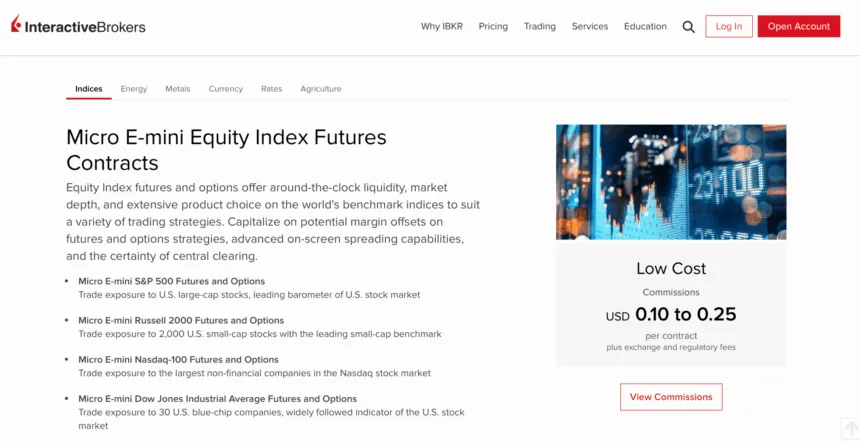Switch to the Energy tab

[x=134, y=89]
